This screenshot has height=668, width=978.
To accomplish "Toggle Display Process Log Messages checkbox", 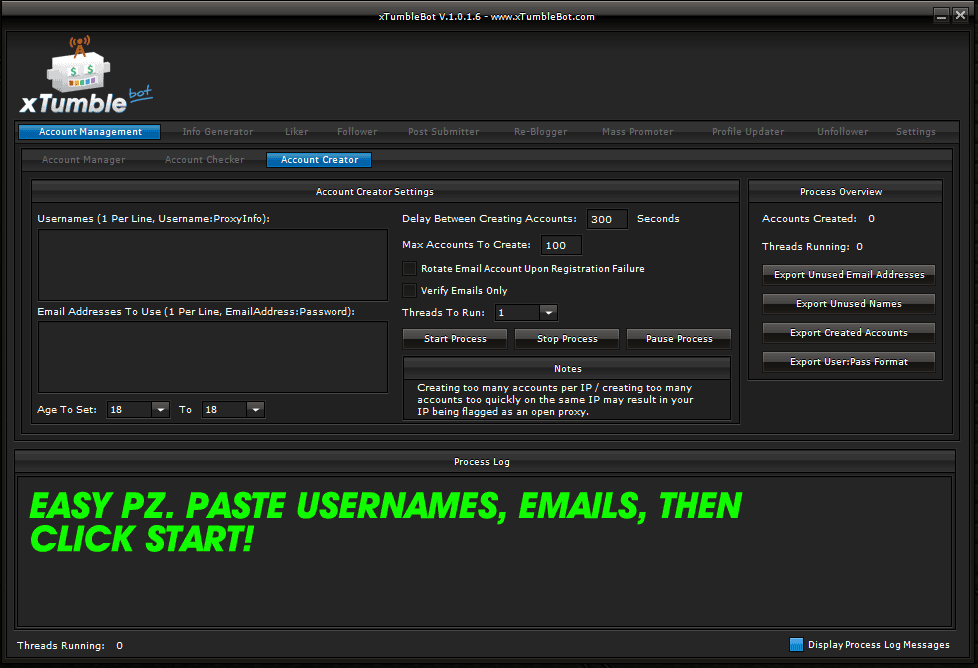I will point(796,644).
